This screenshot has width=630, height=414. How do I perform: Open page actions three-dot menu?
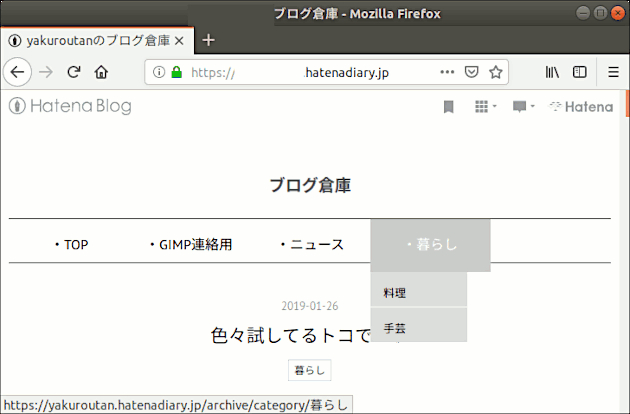[447, 72]
